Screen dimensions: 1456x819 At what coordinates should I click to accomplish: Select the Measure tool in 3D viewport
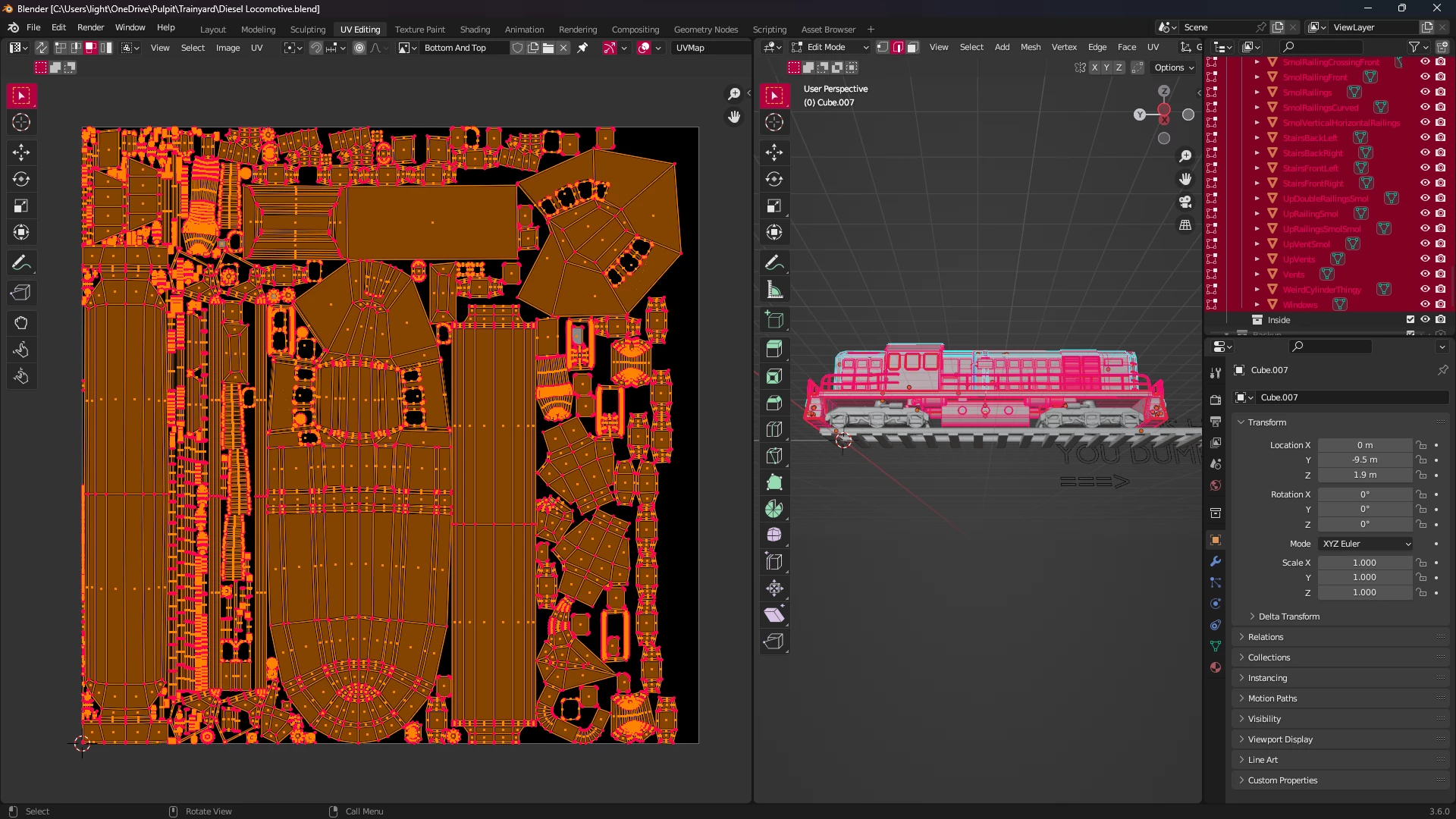[x=774, y=290]
